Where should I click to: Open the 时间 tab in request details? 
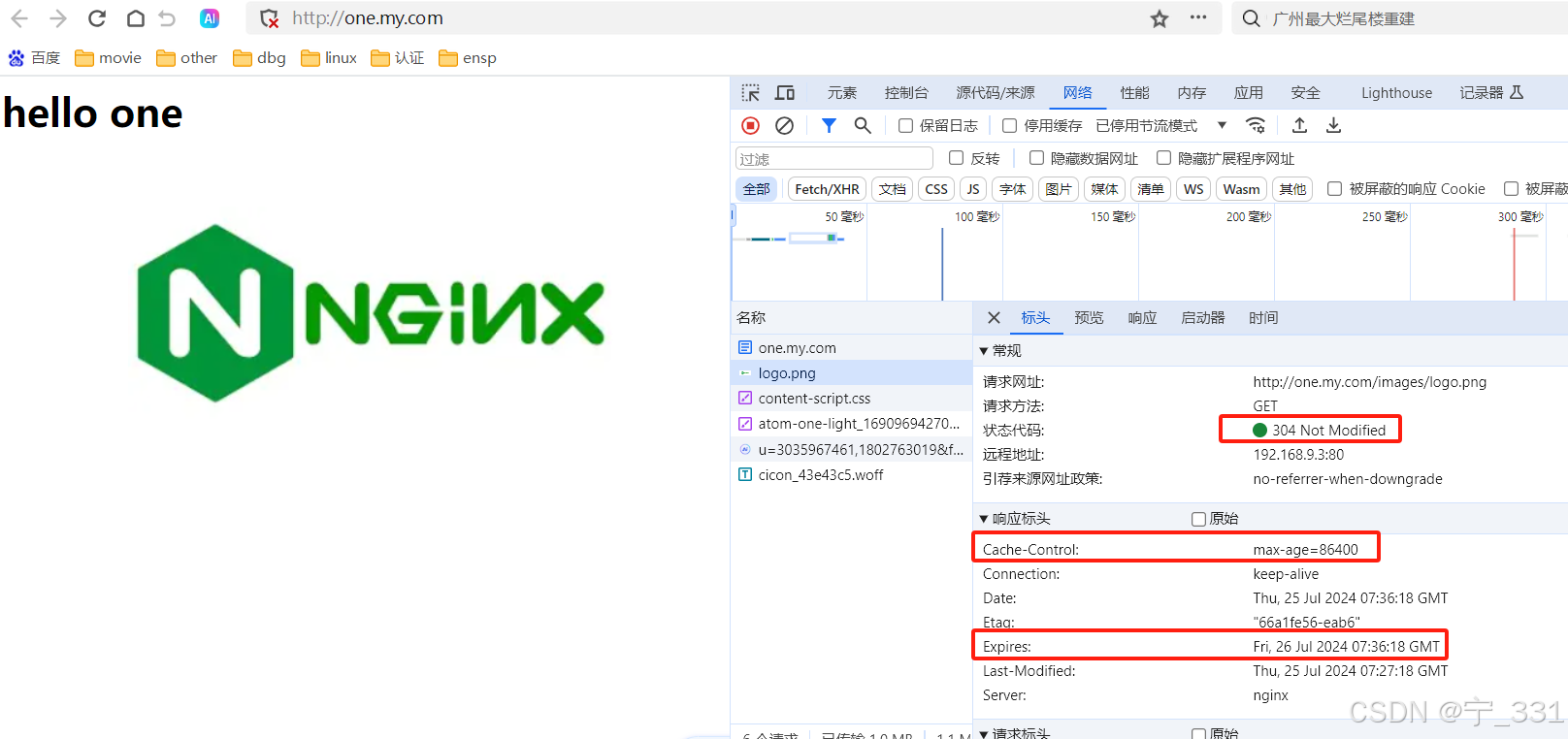tap(1263, 318)
